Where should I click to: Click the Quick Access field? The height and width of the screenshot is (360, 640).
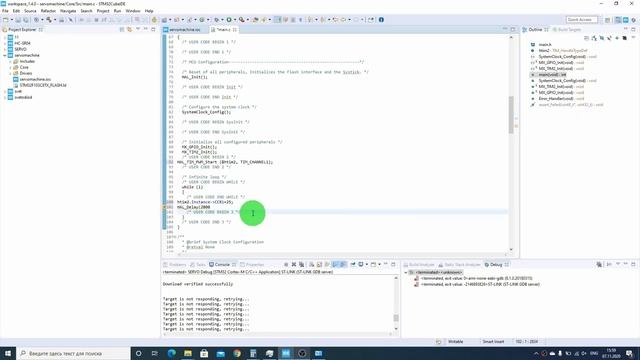click(x=582, y=20)
